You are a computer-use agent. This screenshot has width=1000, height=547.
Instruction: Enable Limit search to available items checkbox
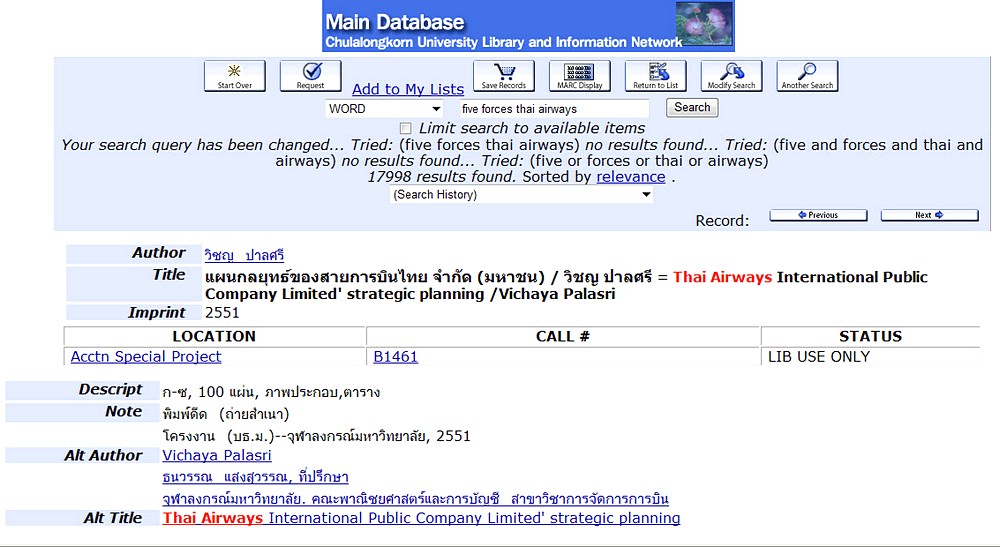pos(406,128)
